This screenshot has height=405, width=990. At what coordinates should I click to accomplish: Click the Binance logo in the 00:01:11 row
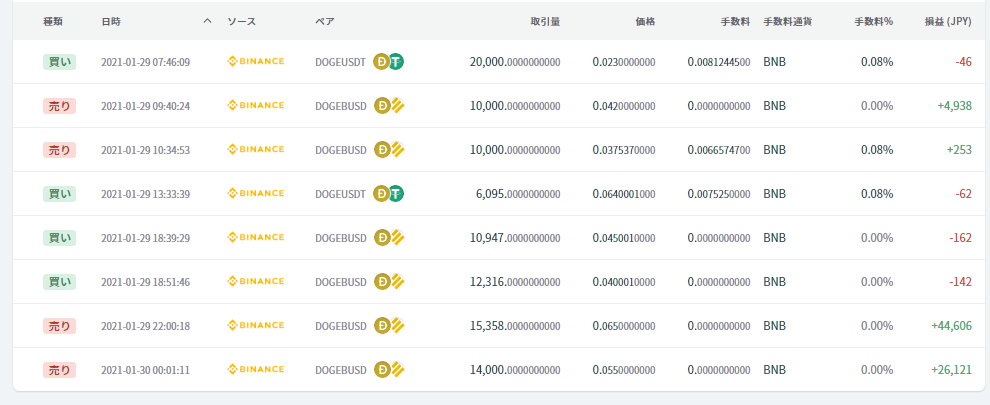[x=256, y=370]
